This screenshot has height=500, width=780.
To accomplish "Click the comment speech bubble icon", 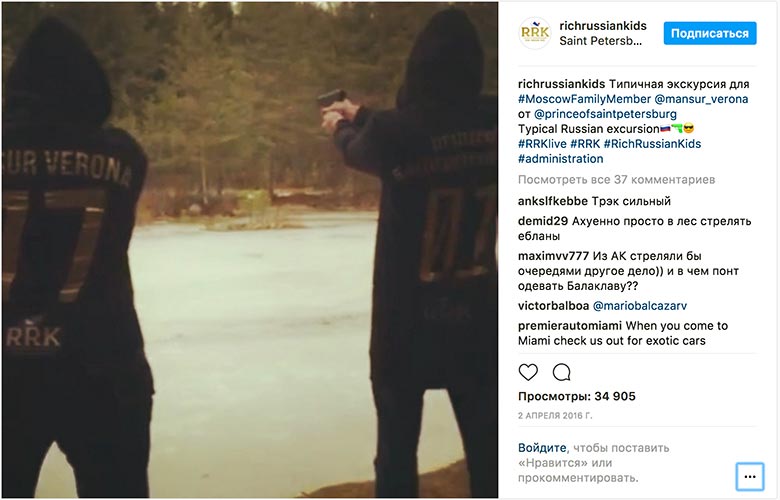I will click(x=562, y=372).
